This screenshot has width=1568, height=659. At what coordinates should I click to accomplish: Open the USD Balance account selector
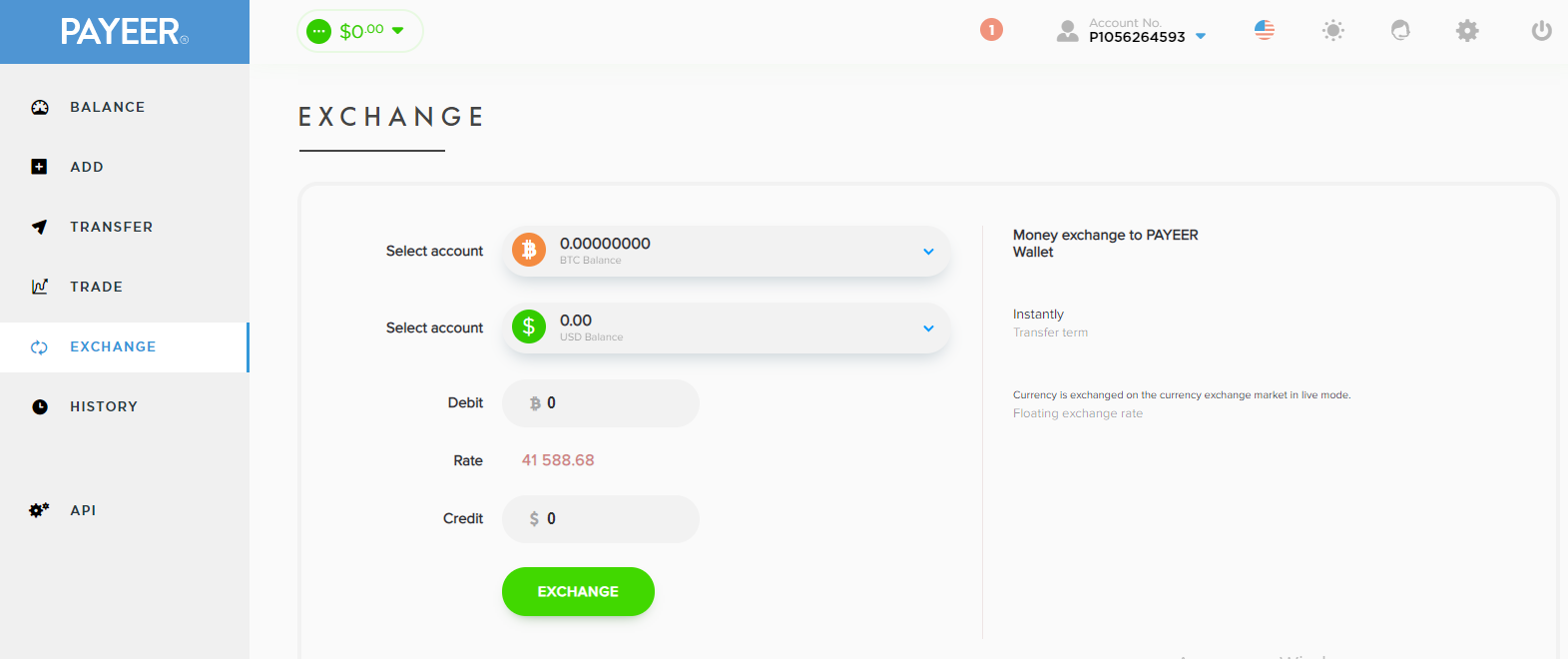[727, 328]
